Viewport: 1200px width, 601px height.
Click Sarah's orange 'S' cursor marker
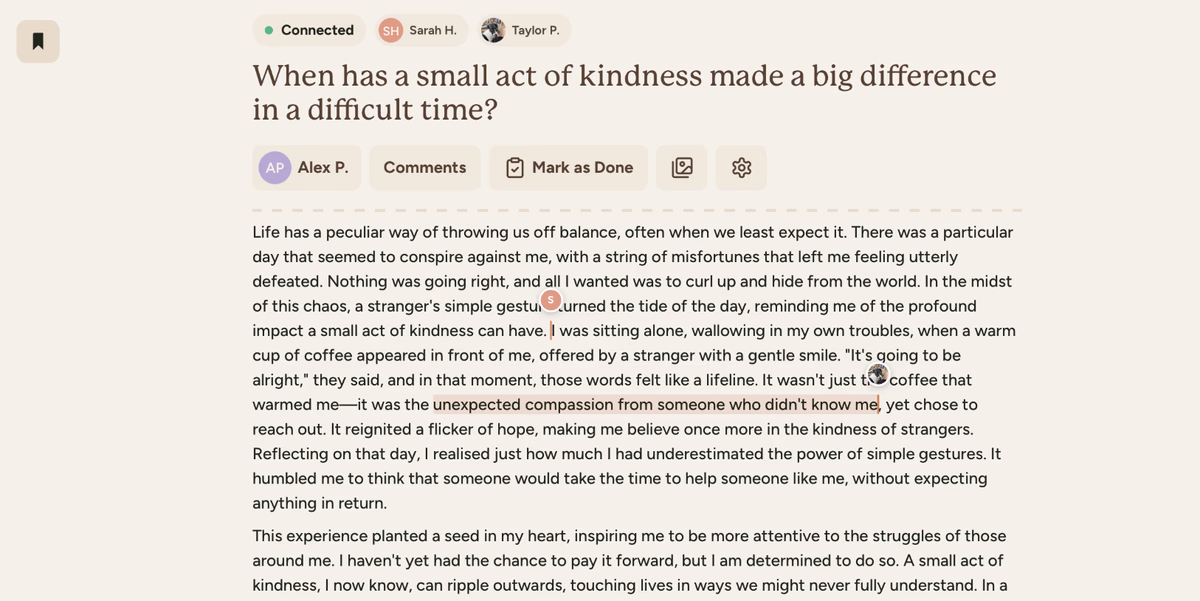[551, 300]
